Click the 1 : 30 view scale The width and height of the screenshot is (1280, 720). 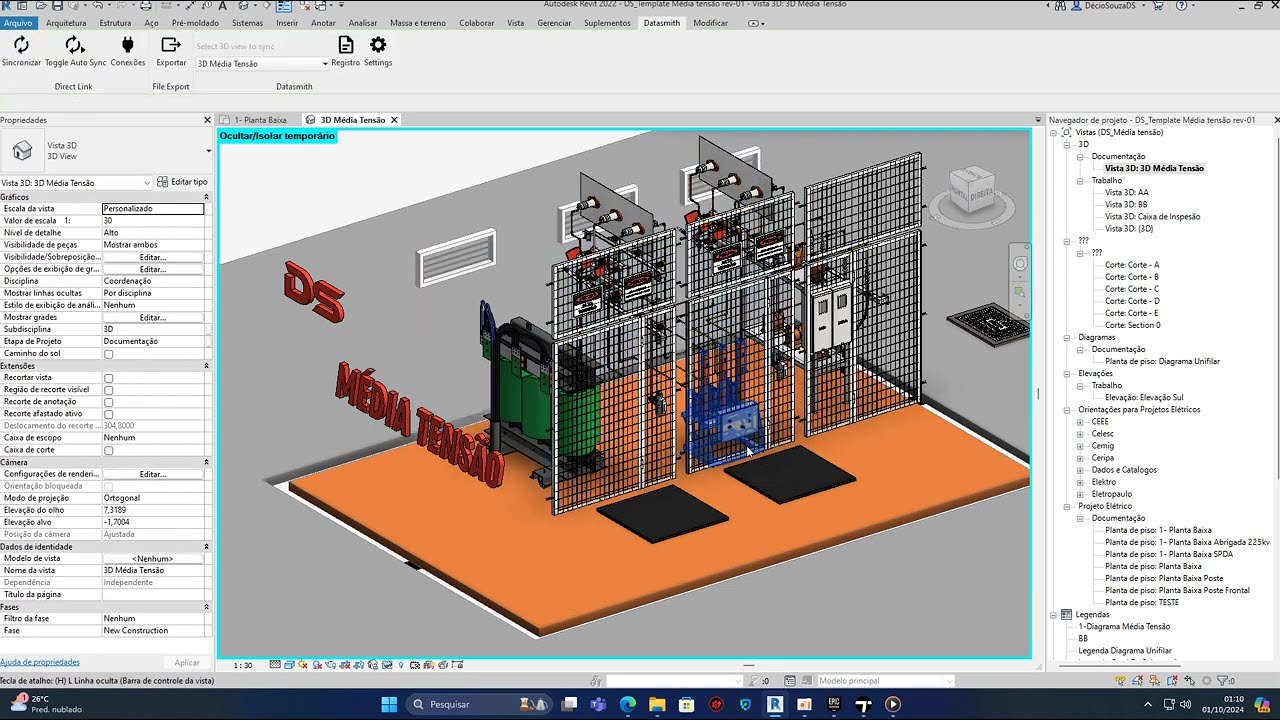pyautogui.click(x=243, y=665)
